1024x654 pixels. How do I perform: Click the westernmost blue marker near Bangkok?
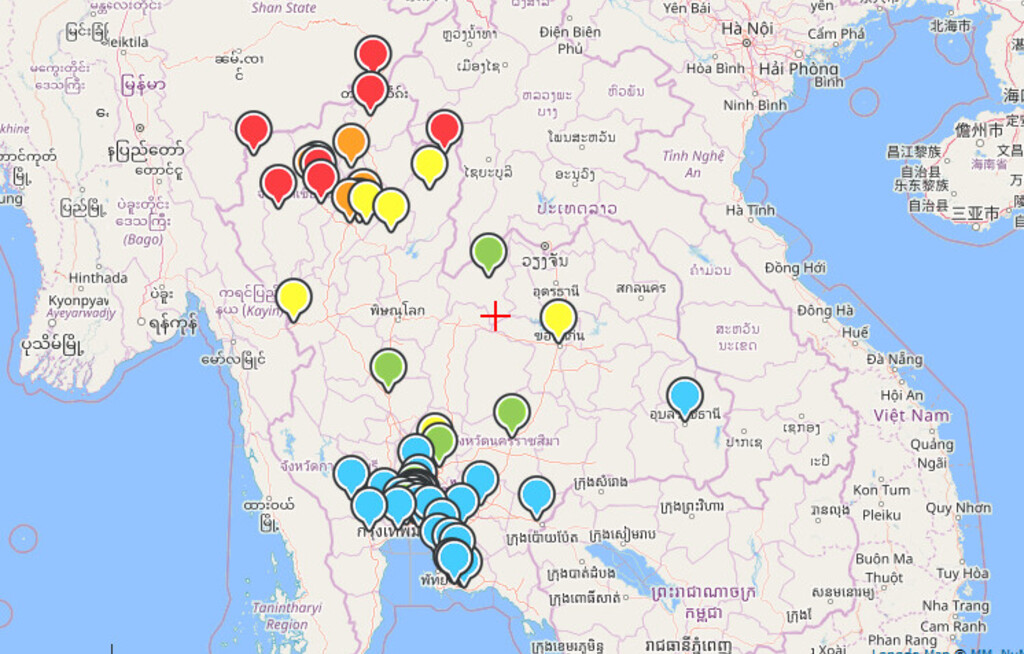click(x=351, y=475)
